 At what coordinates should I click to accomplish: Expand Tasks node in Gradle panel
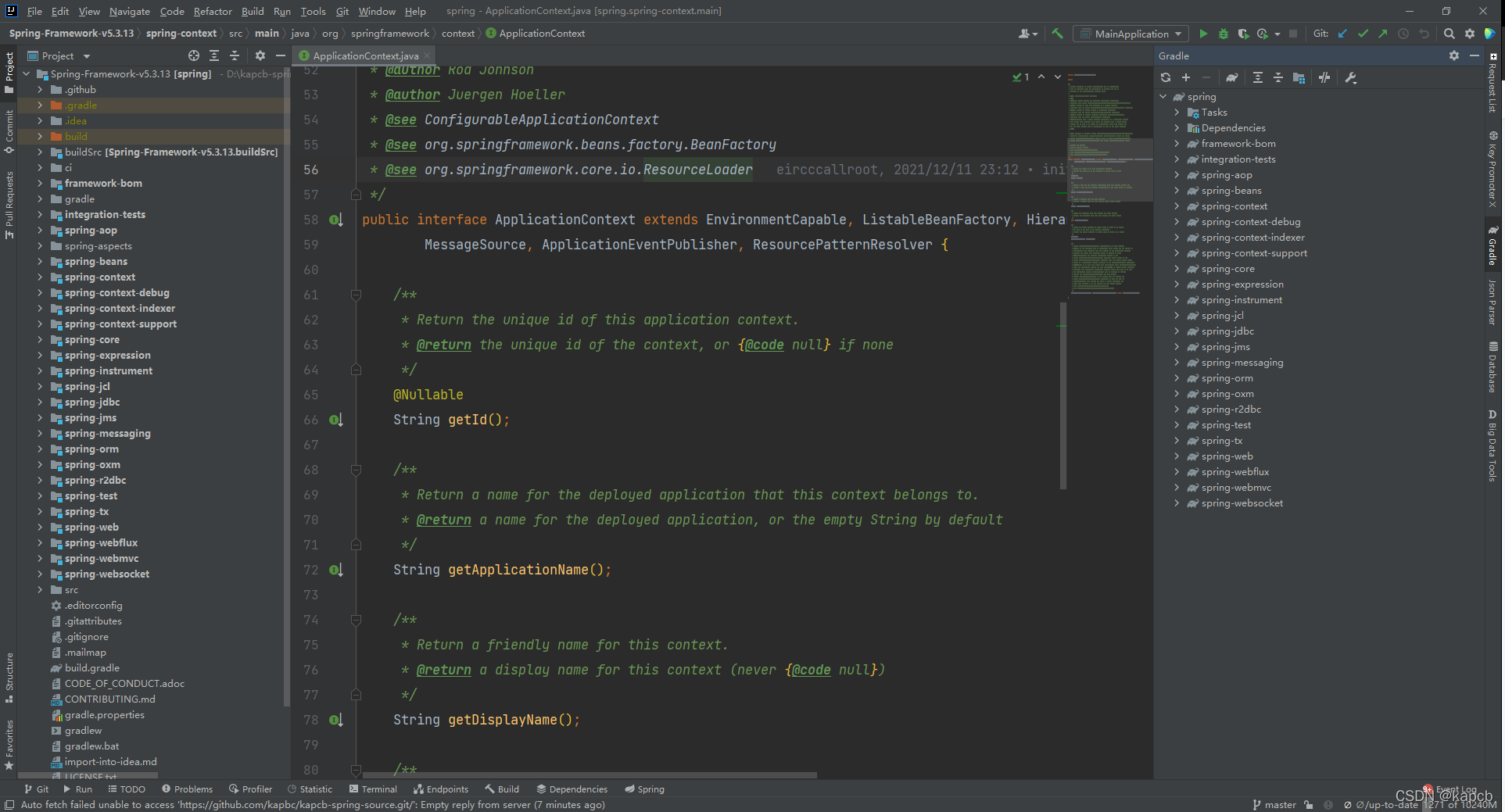click(1177, 112)
